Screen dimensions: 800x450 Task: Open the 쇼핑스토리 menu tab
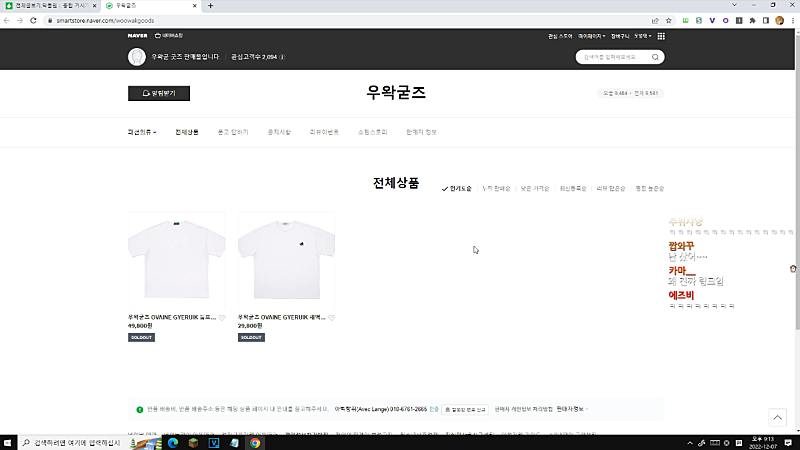372,132
